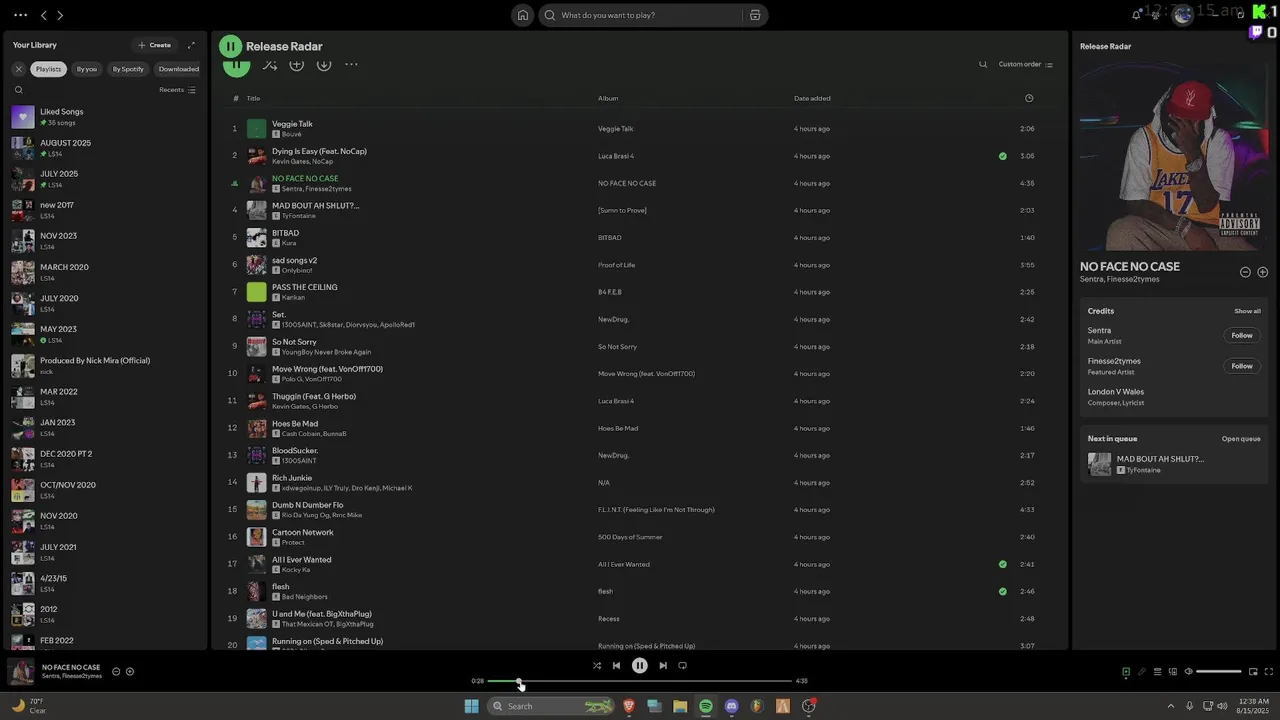Clear the Playlists library filter
Image resolution: width=1280 pixels, height=720 pixels.
(18, 69)
